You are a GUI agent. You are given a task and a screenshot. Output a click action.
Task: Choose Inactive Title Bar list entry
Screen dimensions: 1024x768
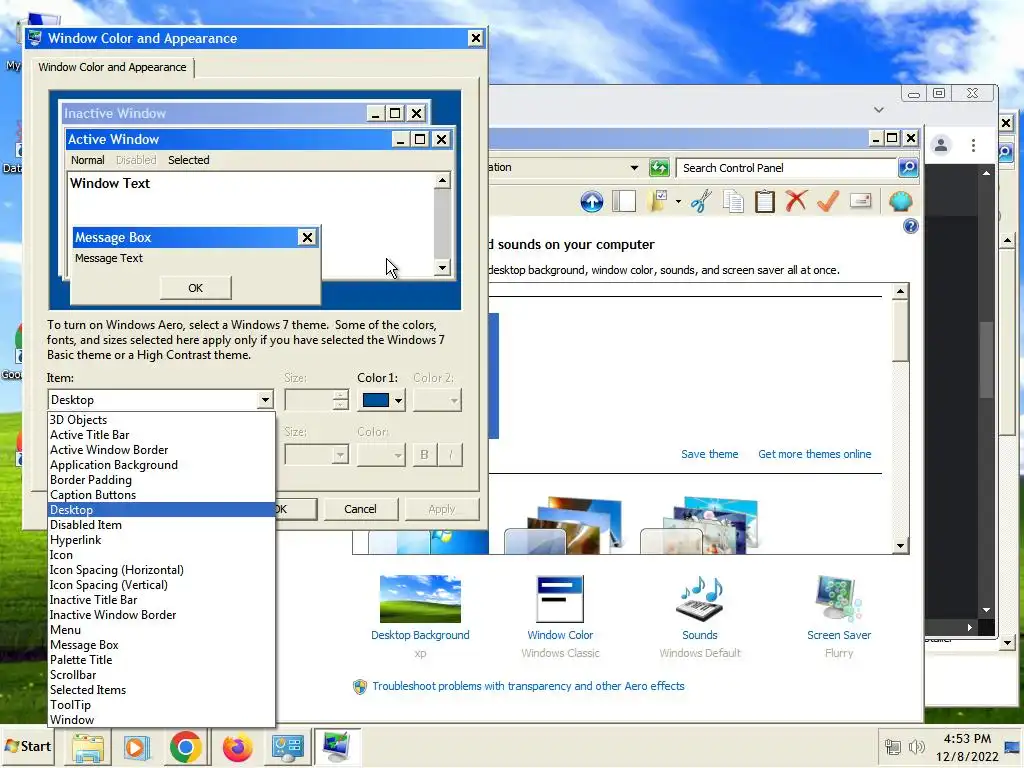tap(162, 600)
